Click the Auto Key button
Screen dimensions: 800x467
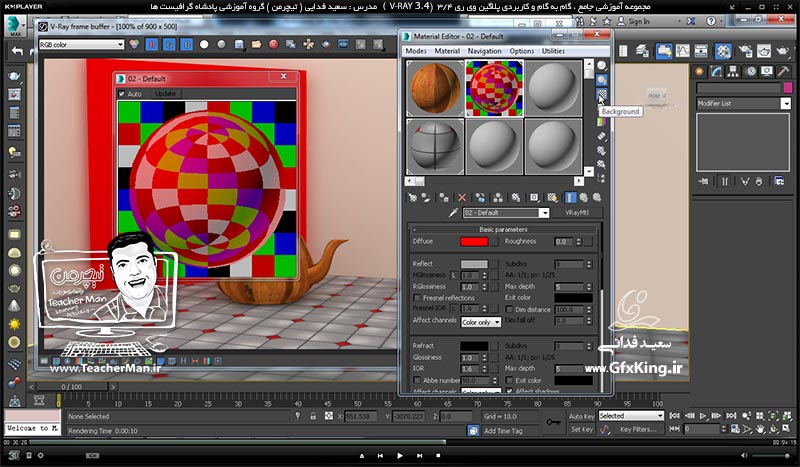click(x=581, y=416)
